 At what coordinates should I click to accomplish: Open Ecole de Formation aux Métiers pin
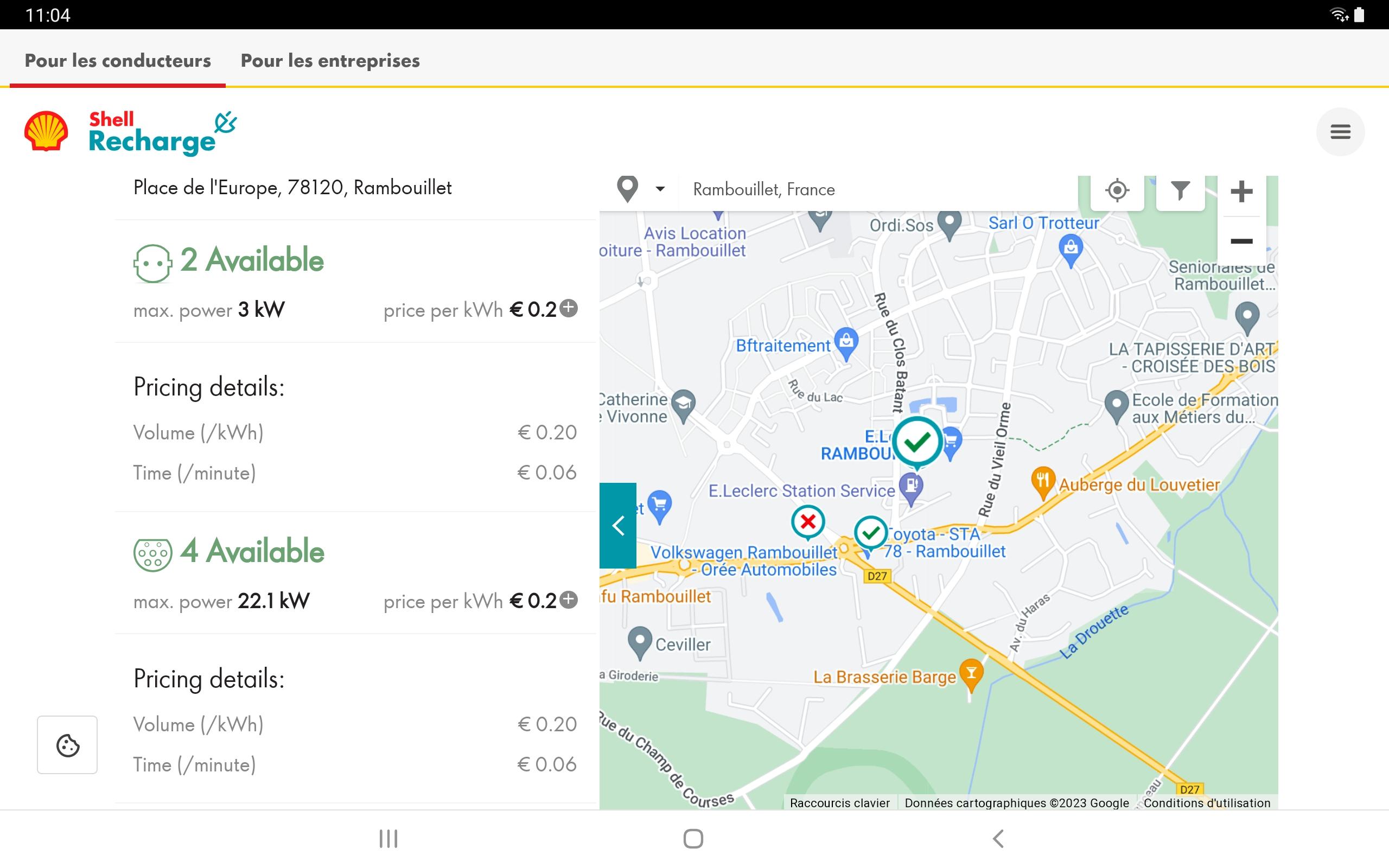(x=1117, y=406)
